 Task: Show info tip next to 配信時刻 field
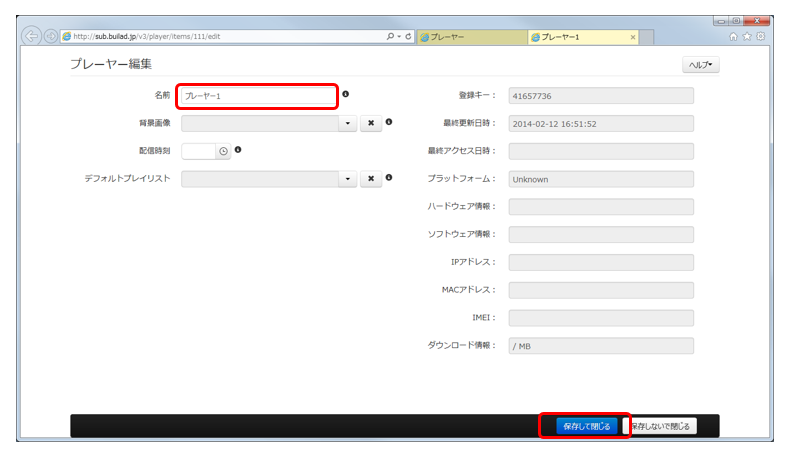238,150
